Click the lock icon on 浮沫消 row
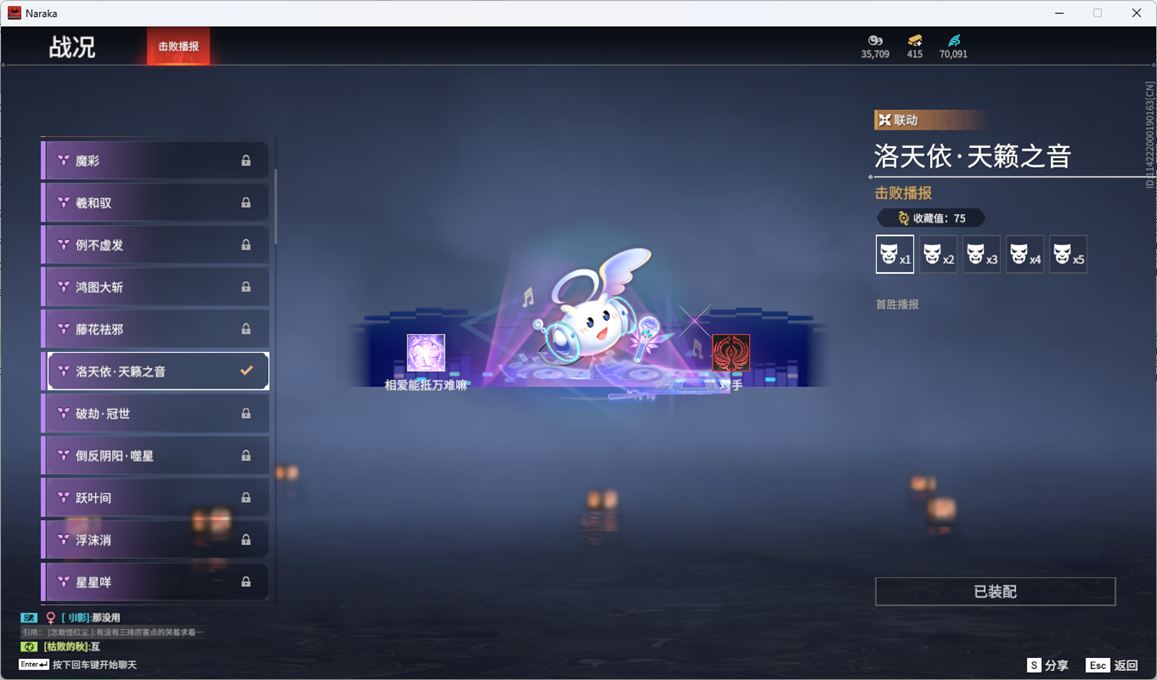 pos(246,540)
